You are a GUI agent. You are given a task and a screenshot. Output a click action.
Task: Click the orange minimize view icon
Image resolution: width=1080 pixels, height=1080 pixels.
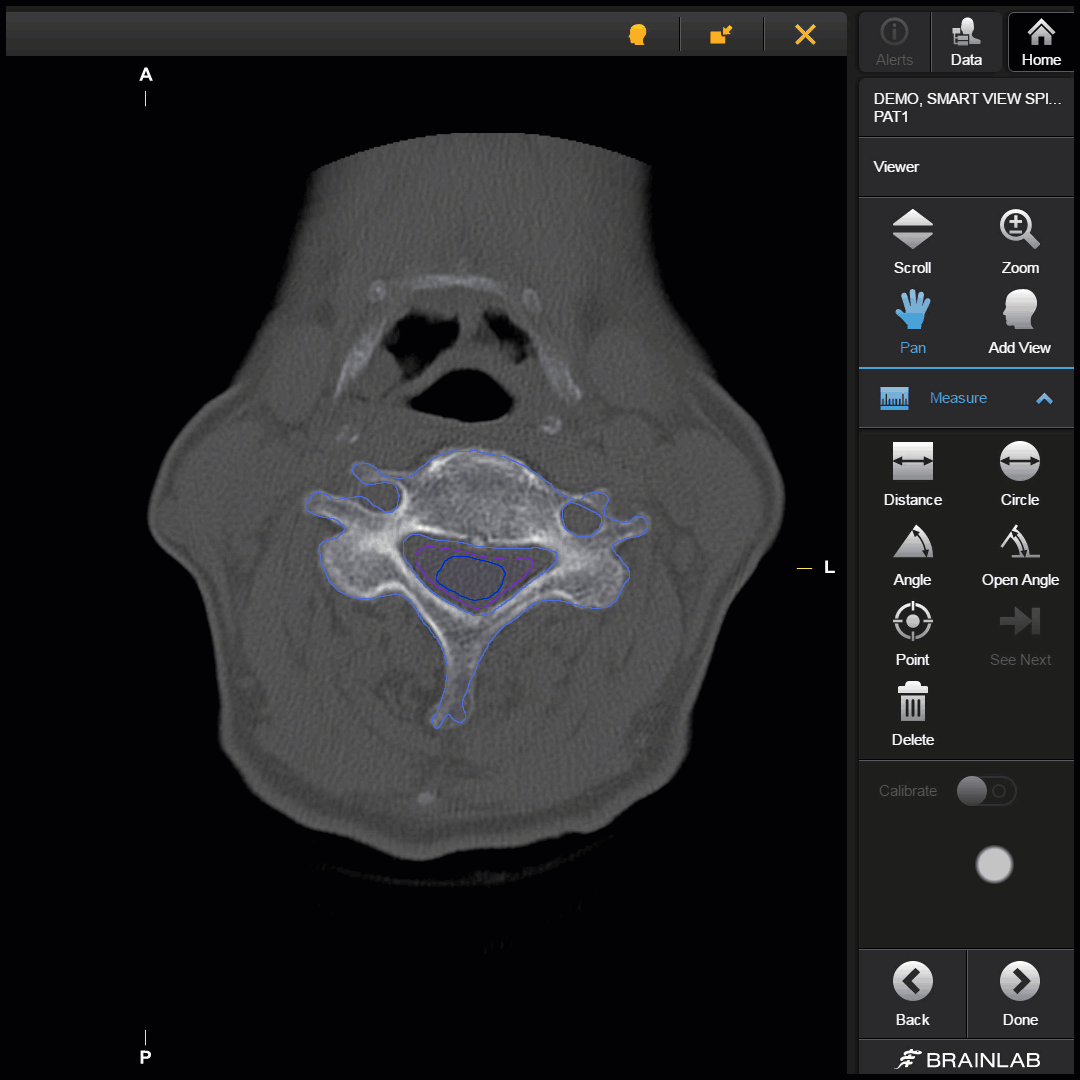click(721, 35)
